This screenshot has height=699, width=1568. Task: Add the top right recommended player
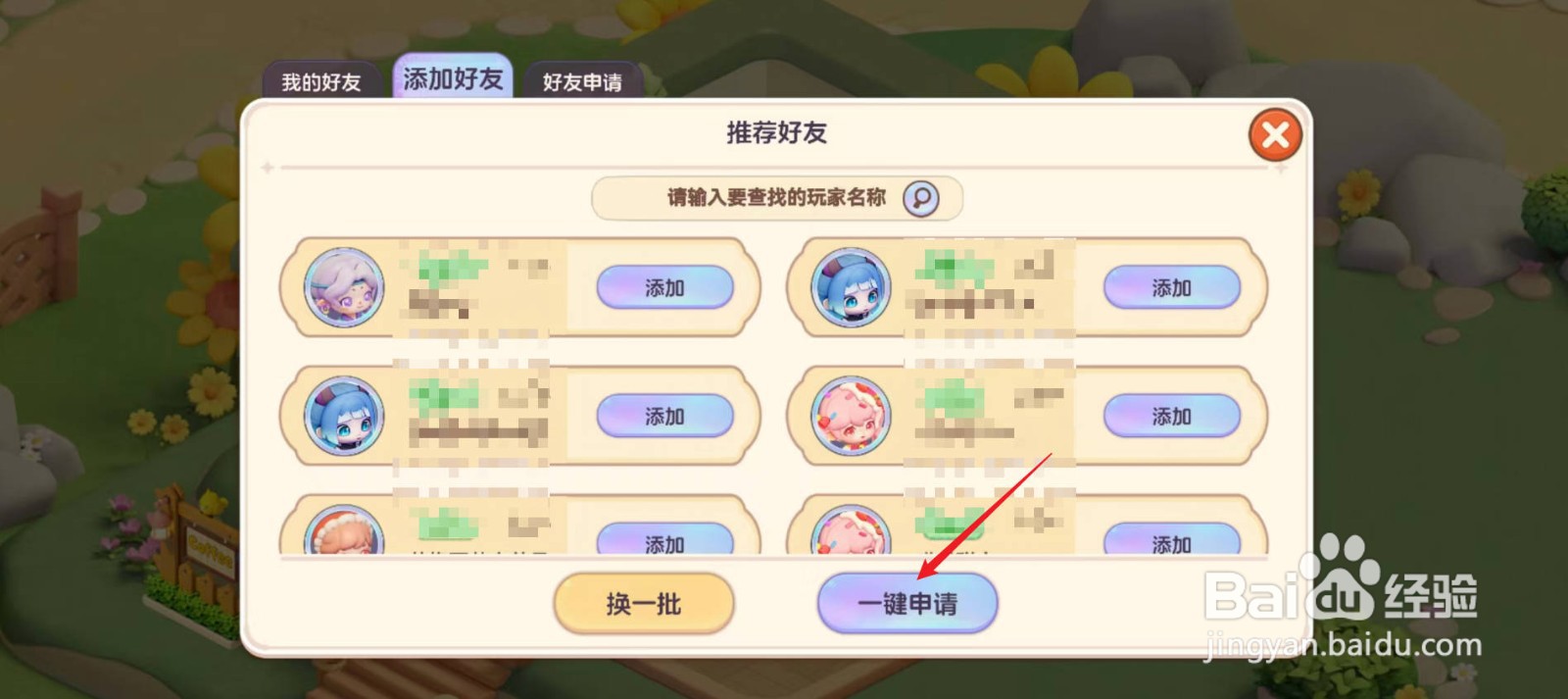tap(1172, 287)
